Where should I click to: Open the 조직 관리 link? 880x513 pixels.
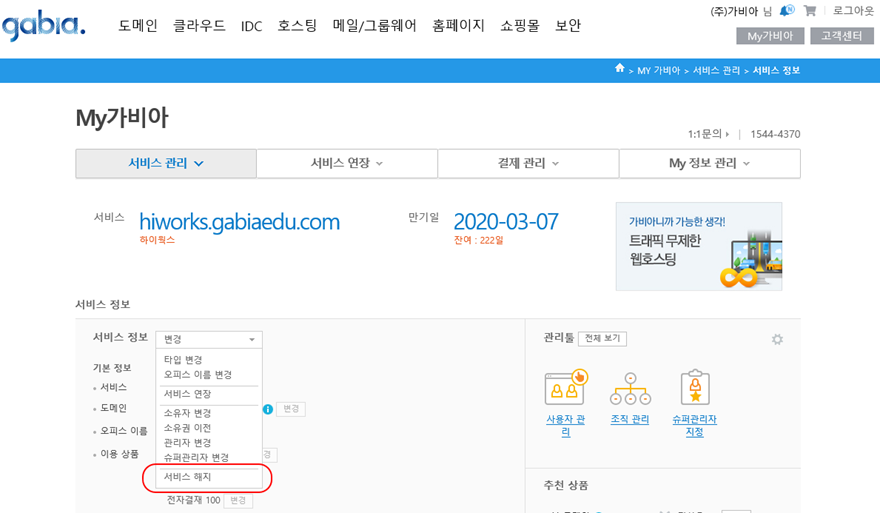pyautogui.click(x=630, y=419)
